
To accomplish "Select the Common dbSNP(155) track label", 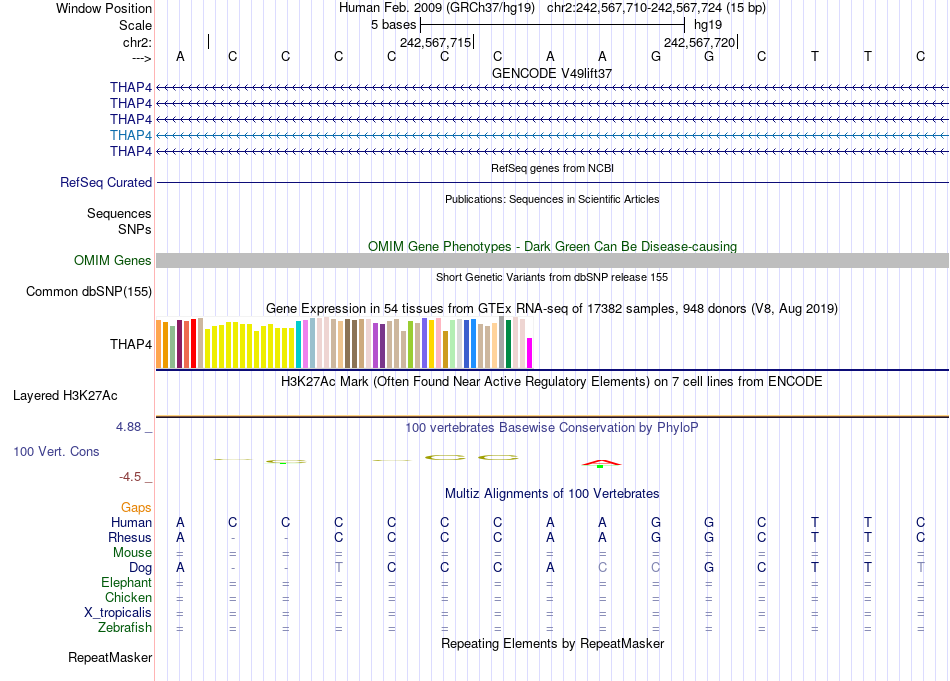I will 89,291.
